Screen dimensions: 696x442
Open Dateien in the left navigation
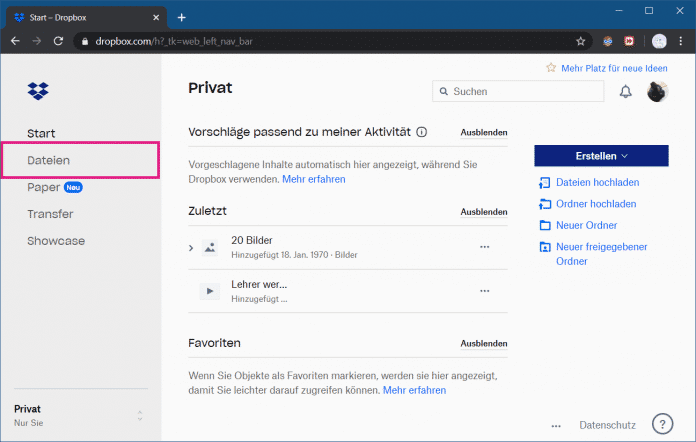[49, 160]
